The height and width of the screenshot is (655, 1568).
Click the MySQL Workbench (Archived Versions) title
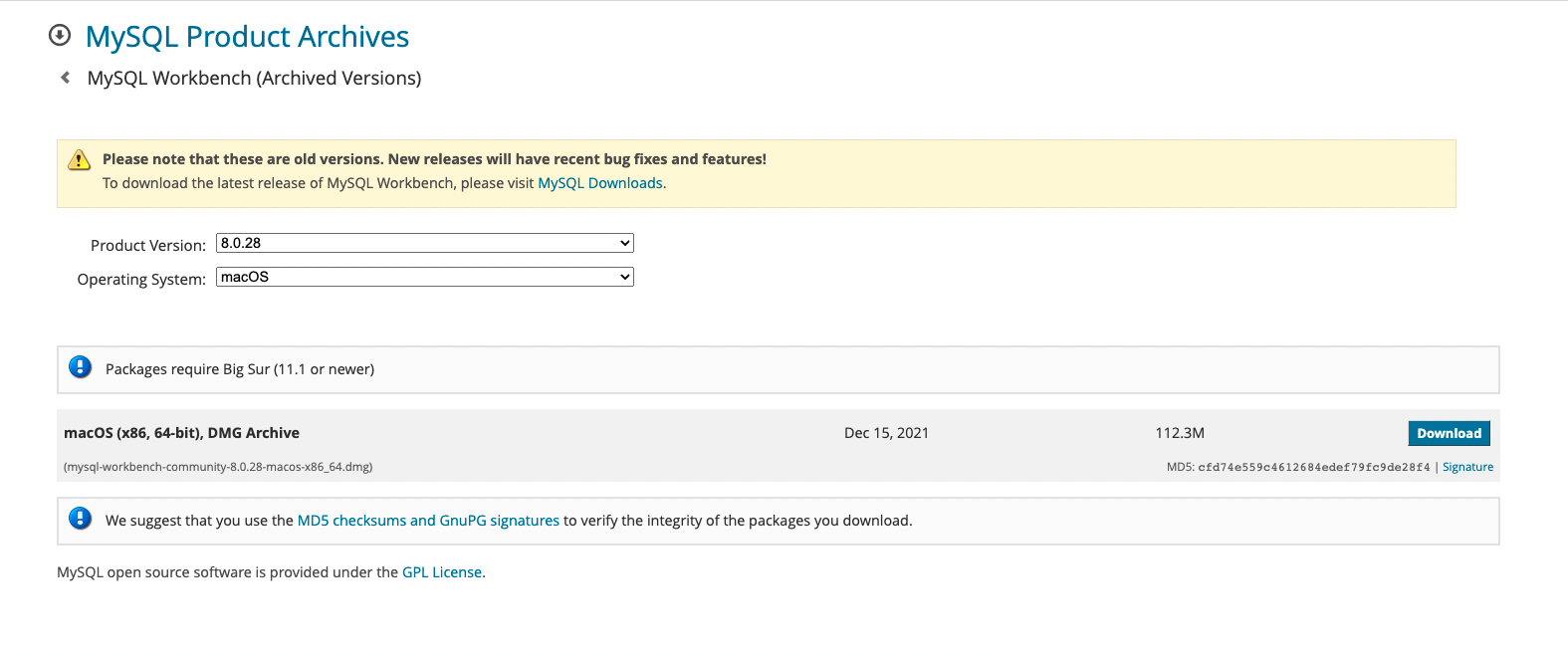click(x=254, y=78)
